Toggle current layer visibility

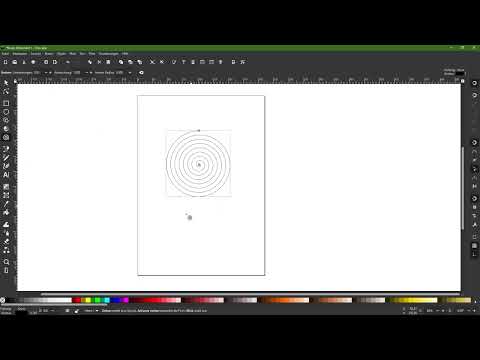click(x=67, y=311)
